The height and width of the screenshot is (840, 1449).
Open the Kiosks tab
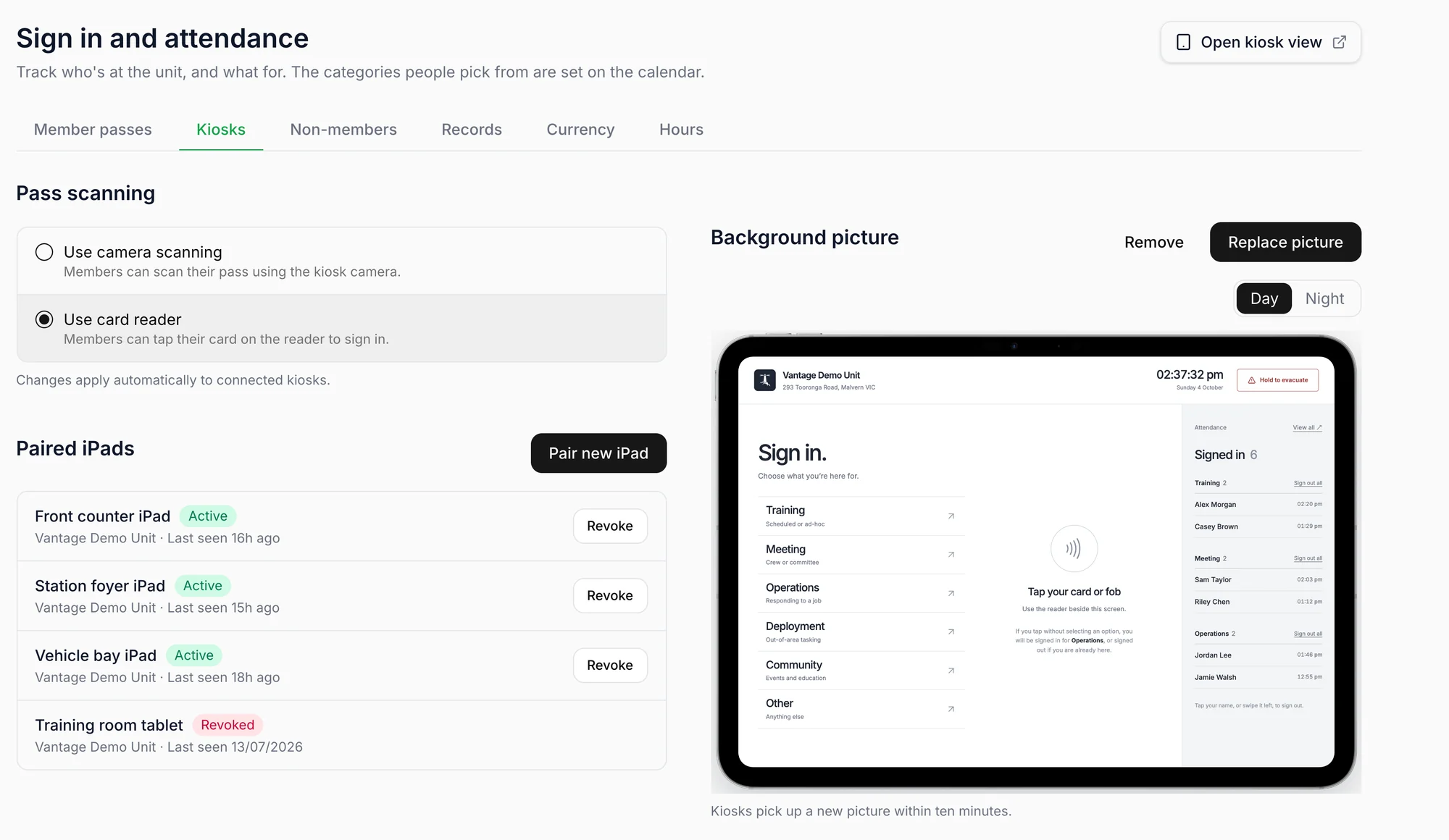[x=221, y=130]
